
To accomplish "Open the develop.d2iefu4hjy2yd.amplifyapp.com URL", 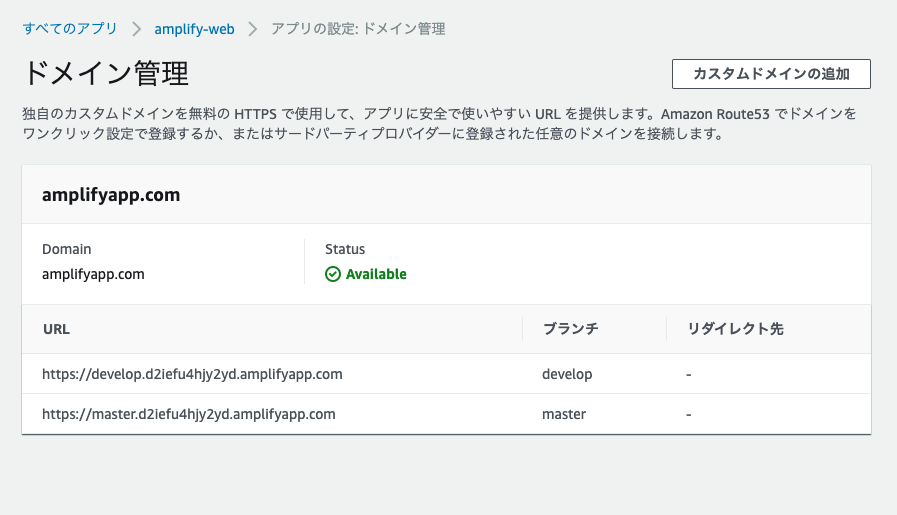I will click(x=192, y=374).
